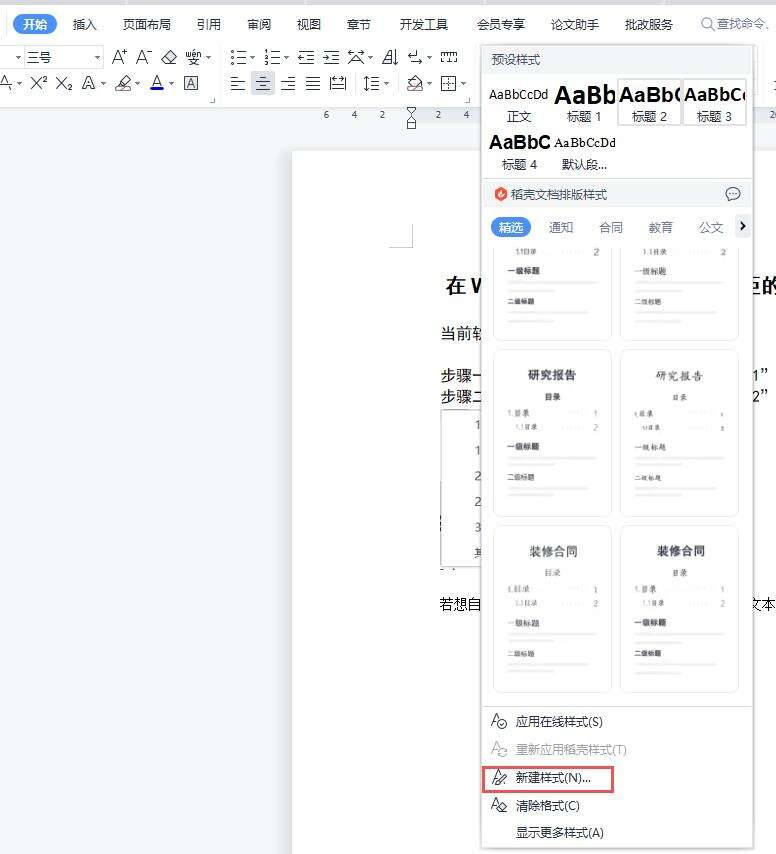Expand the line spacing dropdown arrow

coord(387,84)
